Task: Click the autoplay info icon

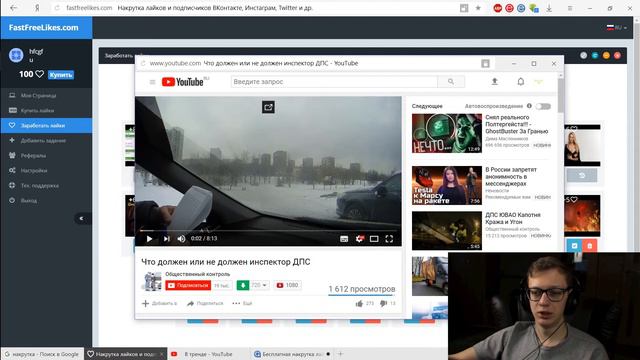Action: coord(529,106)
